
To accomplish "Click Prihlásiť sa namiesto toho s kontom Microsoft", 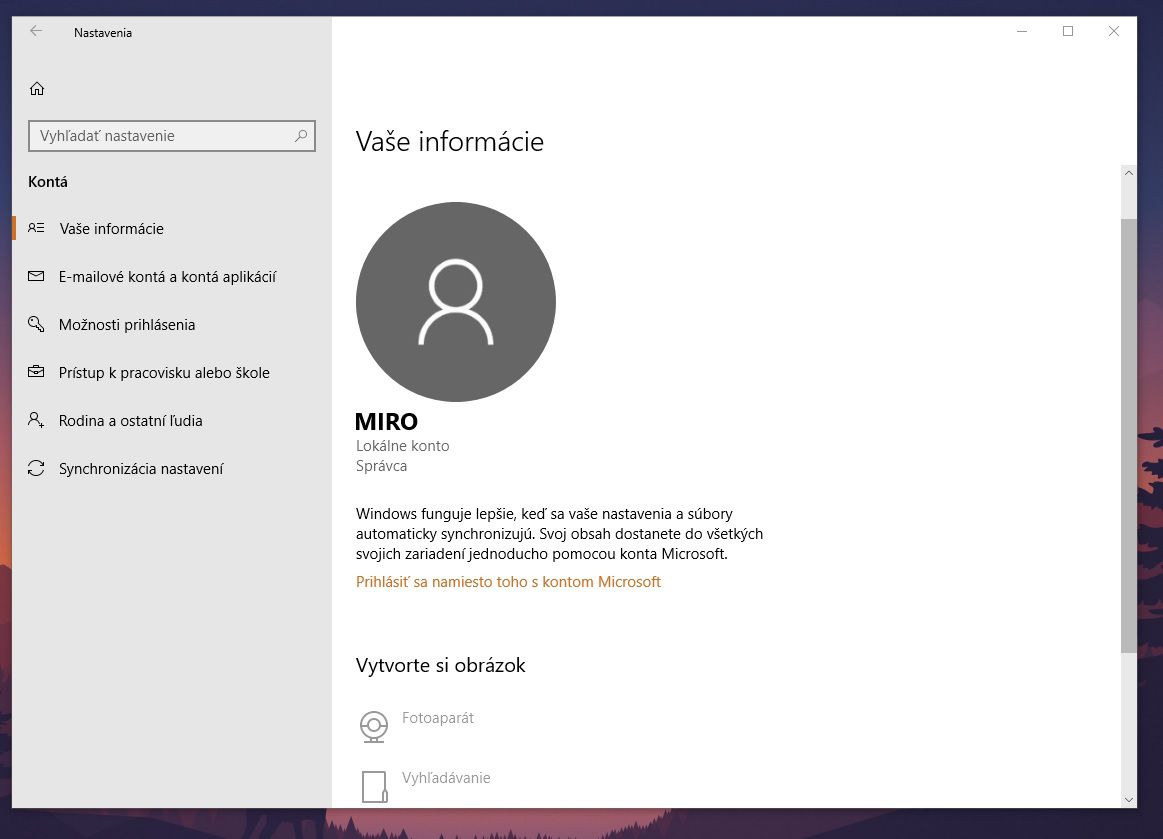I will tap(508, 582).
